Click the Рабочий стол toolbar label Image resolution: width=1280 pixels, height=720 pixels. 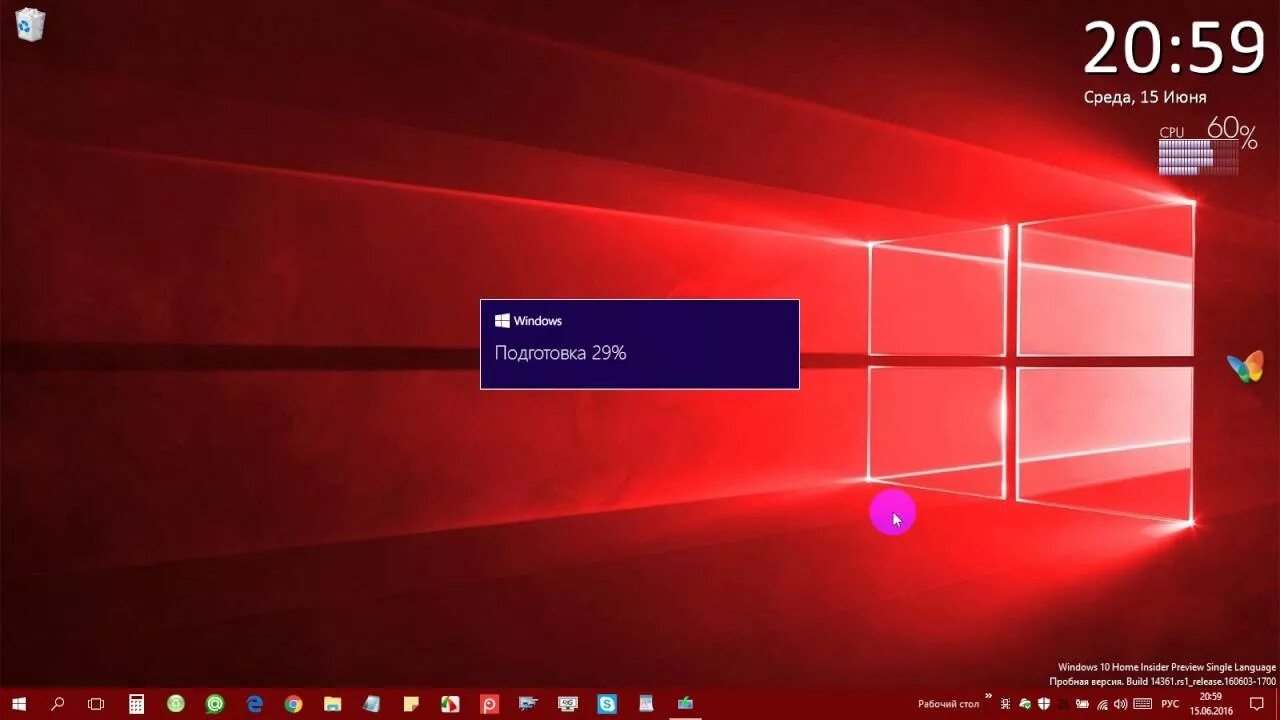[x=949, y=704]
